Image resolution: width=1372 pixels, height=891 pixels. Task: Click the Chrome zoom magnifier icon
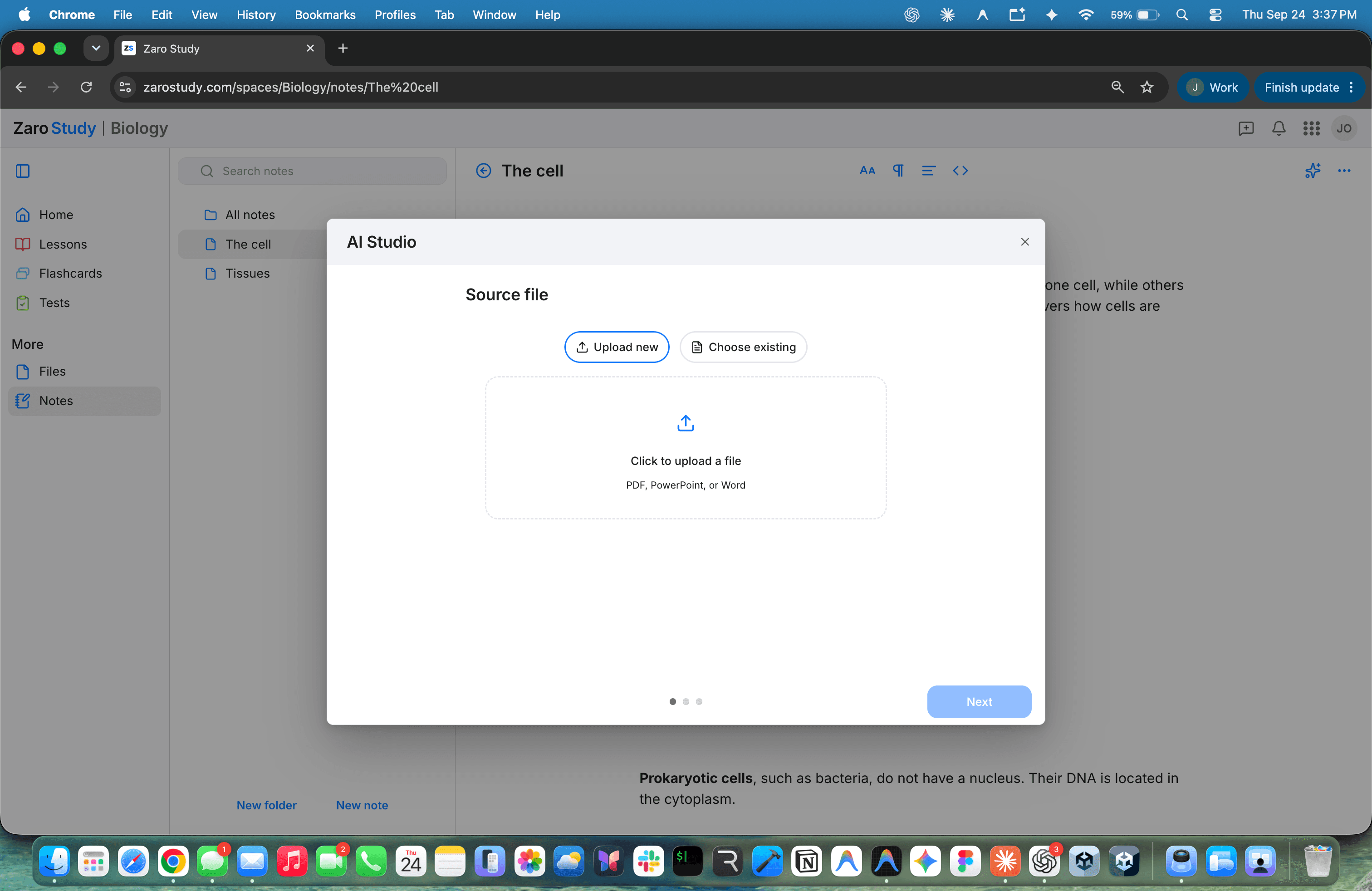[1117, 87]
